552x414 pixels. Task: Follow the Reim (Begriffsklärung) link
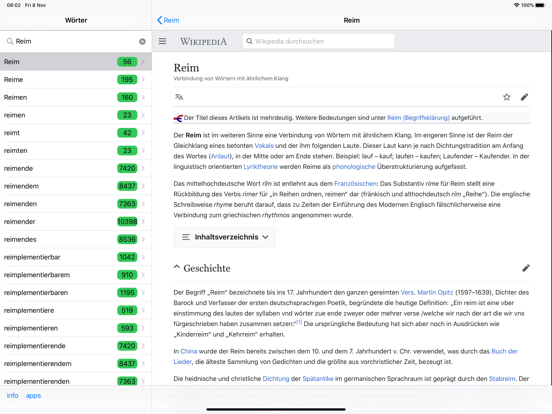tap(418, 118)
